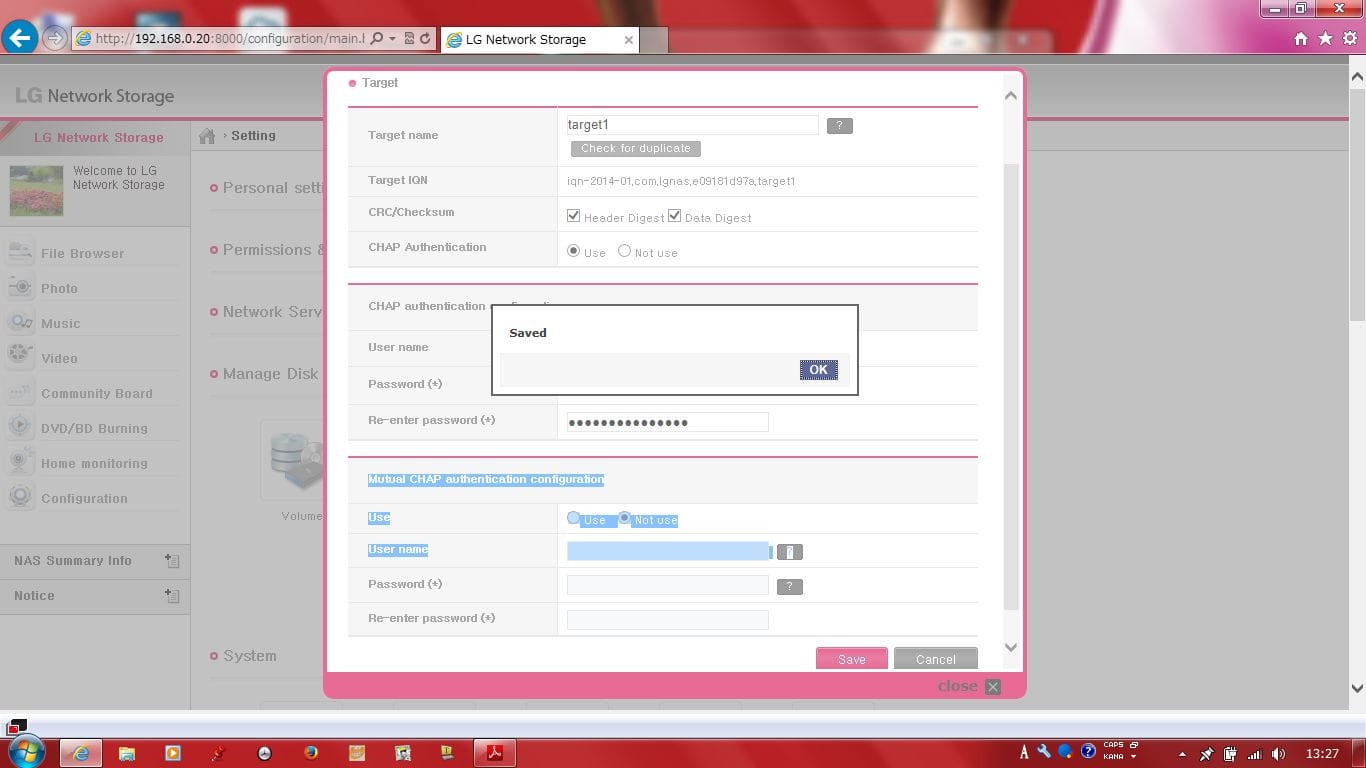
Task: Open Windows Media Player from taskbar
Action: 173,753
